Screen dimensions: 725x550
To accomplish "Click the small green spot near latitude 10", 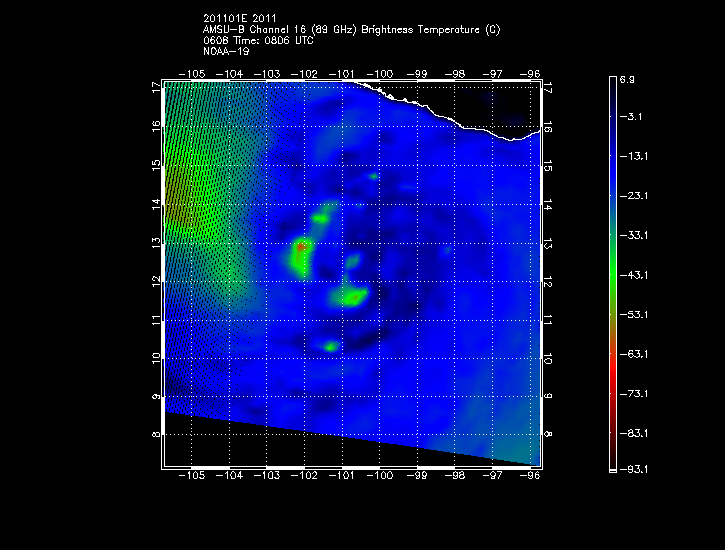I will coord(331,346).
